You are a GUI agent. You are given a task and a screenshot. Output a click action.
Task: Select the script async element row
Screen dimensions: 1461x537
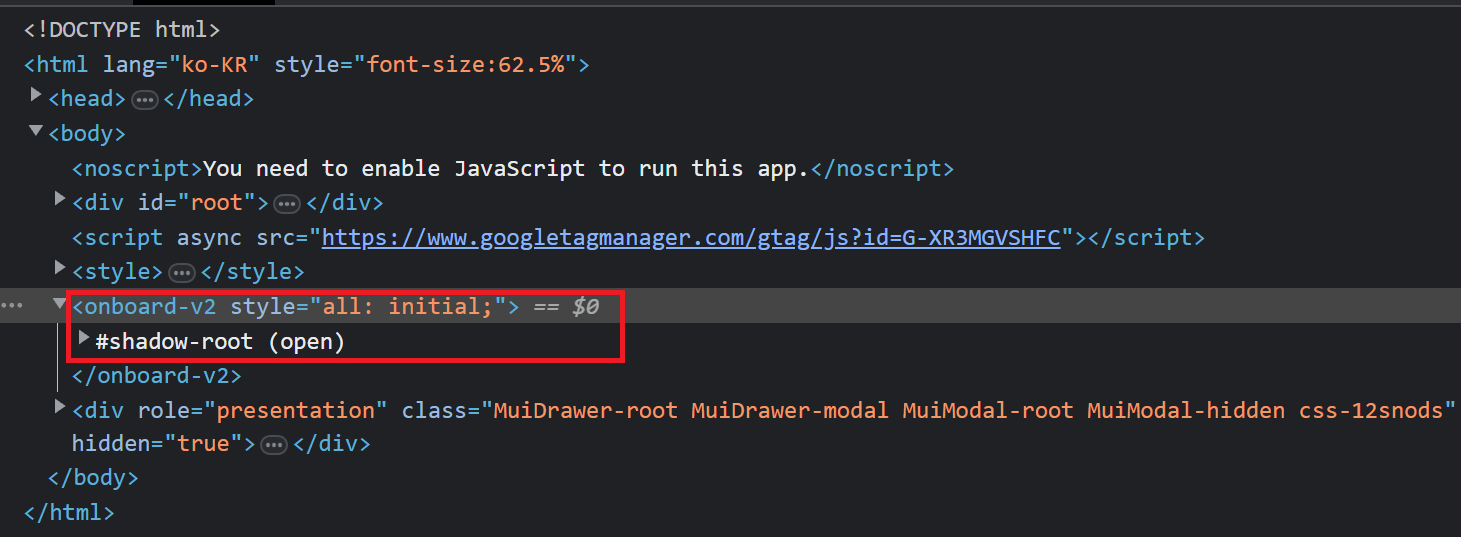pos(638,237)
